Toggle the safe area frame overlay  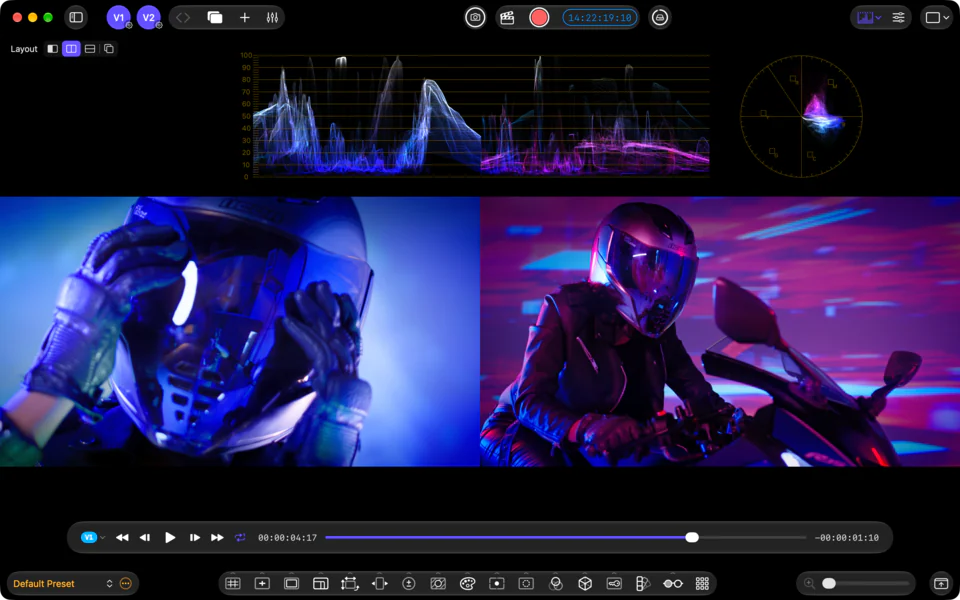coord(291,583)
